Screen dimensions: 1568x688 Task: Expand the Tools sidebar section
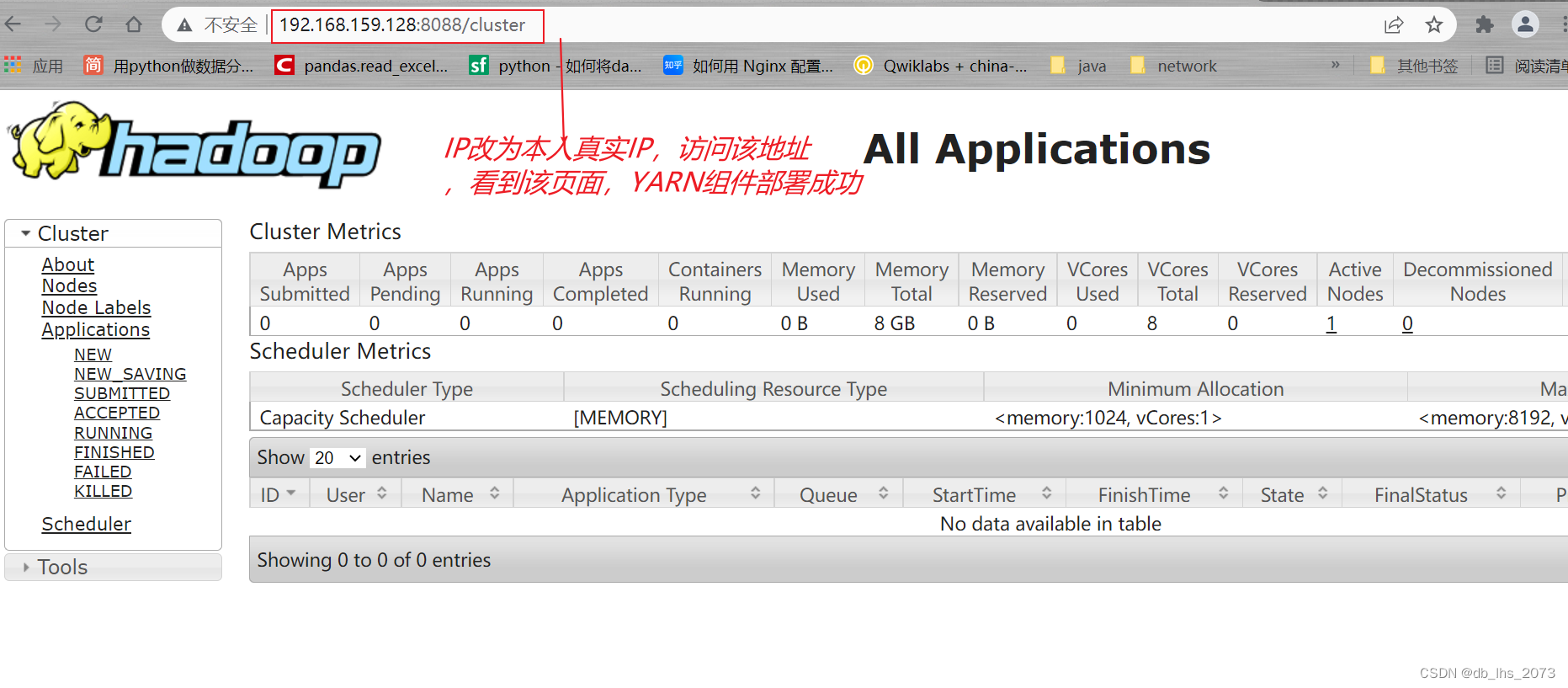(x=114, y=567)
